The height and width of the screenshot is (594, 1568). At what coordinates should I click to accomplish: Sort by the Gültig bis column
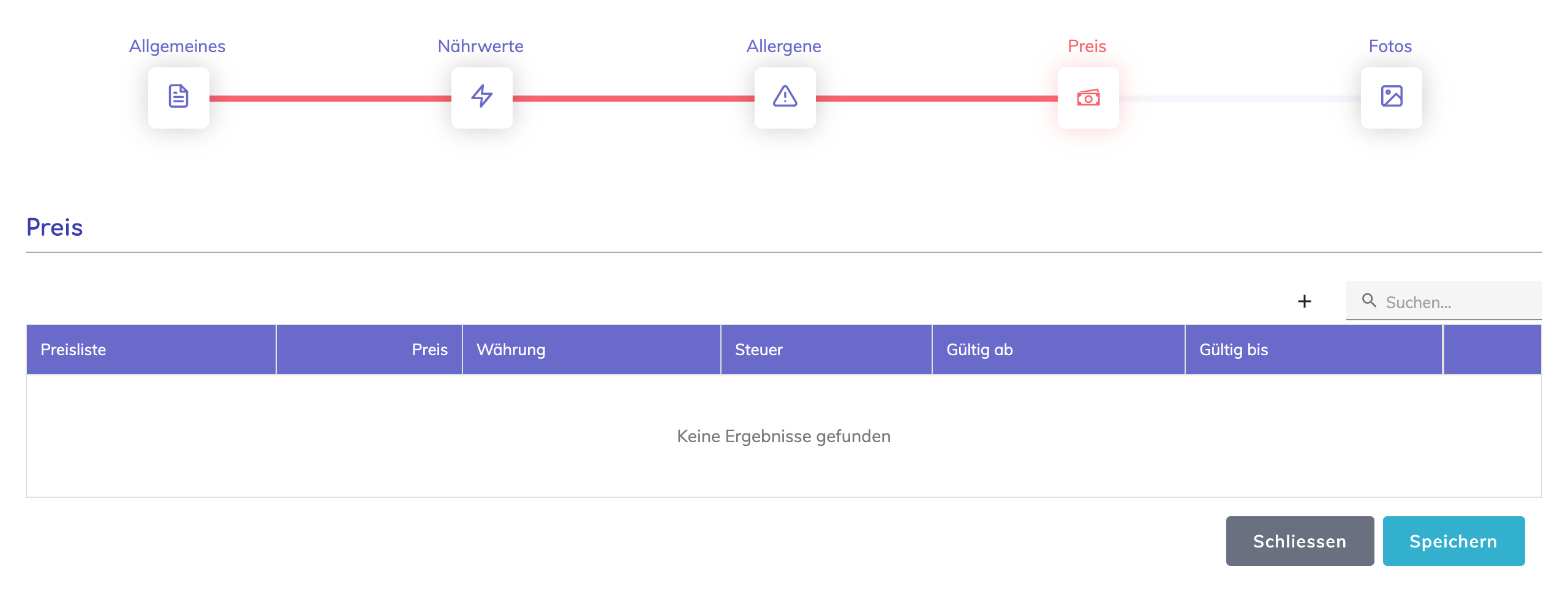point(1233,350)
